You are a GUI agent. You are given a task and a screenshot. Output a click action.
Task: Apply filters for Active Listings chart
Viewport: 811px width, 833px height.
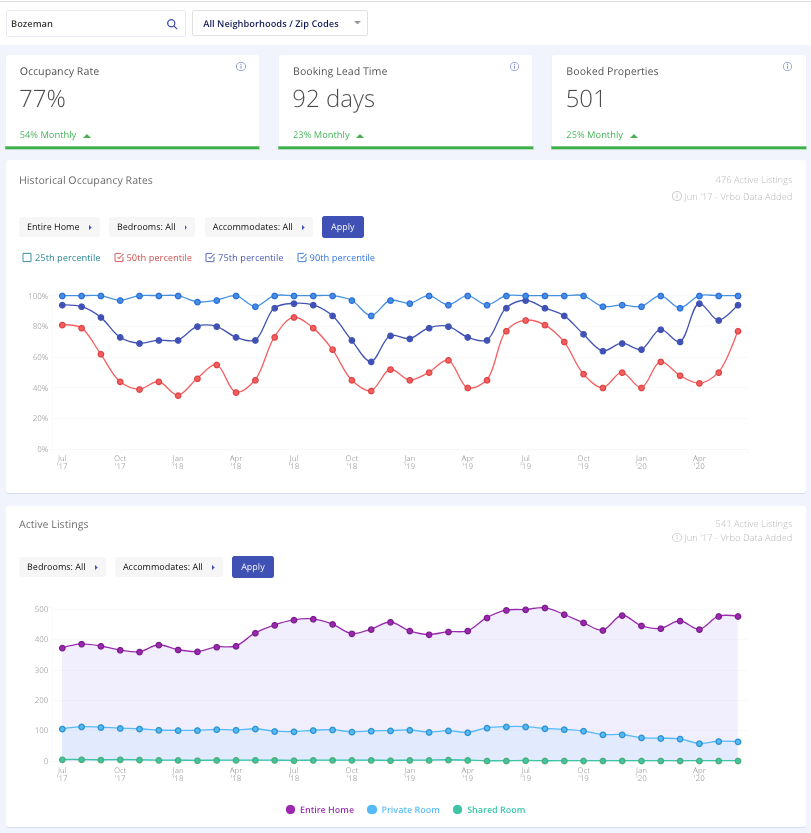click(252, 567)
